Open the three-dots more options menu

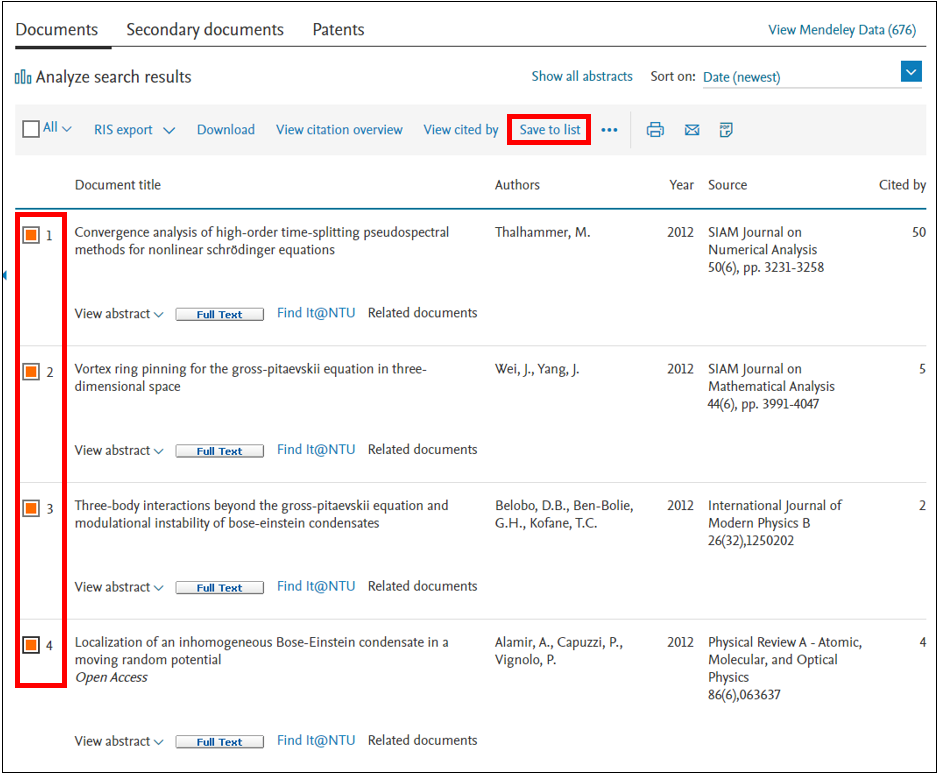coord(609,130)
